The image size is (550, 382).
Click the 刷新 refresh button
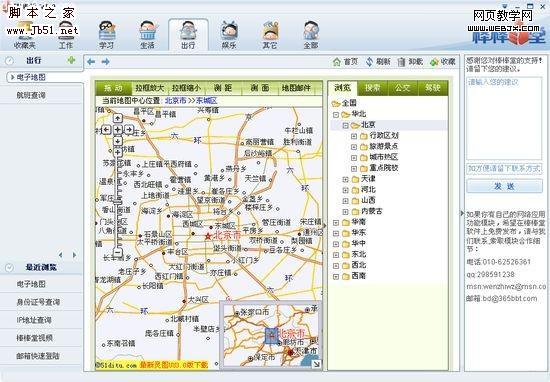point(378,62)
